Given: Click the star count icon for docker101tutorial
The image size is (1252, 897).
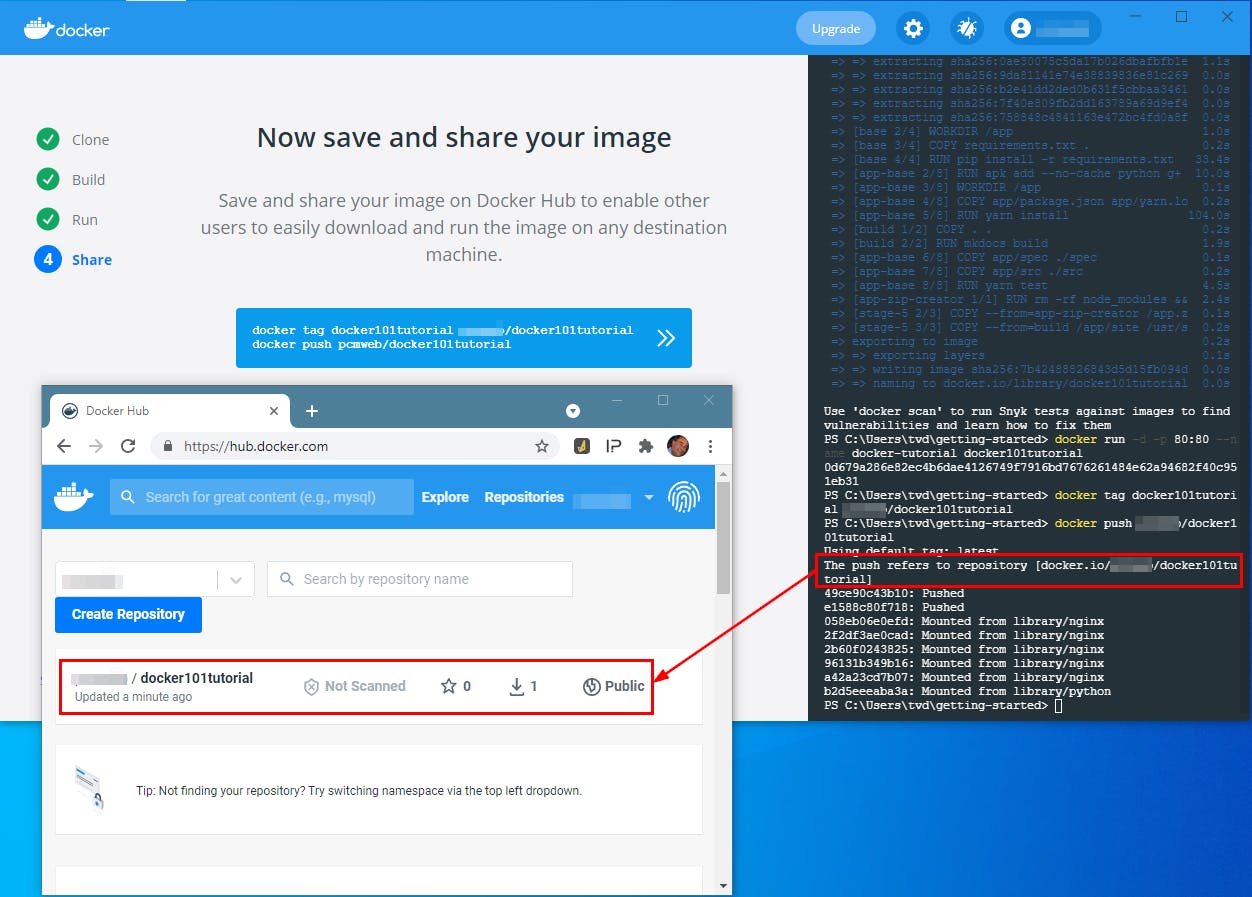Looking at the screenshot, I should (449, 686).
